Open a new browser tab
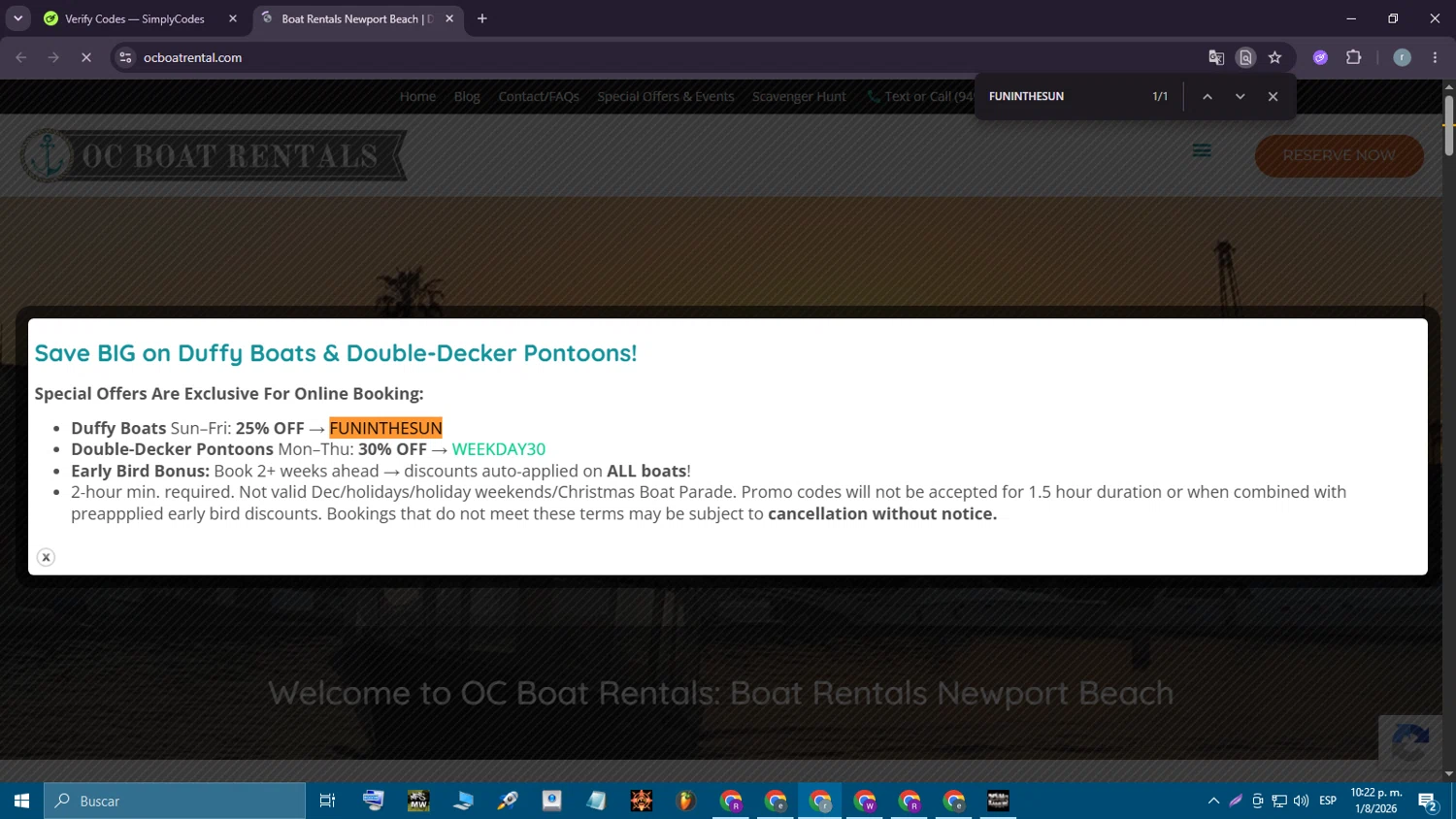This screenshot has height=819, width=1456. coord(482,18)
